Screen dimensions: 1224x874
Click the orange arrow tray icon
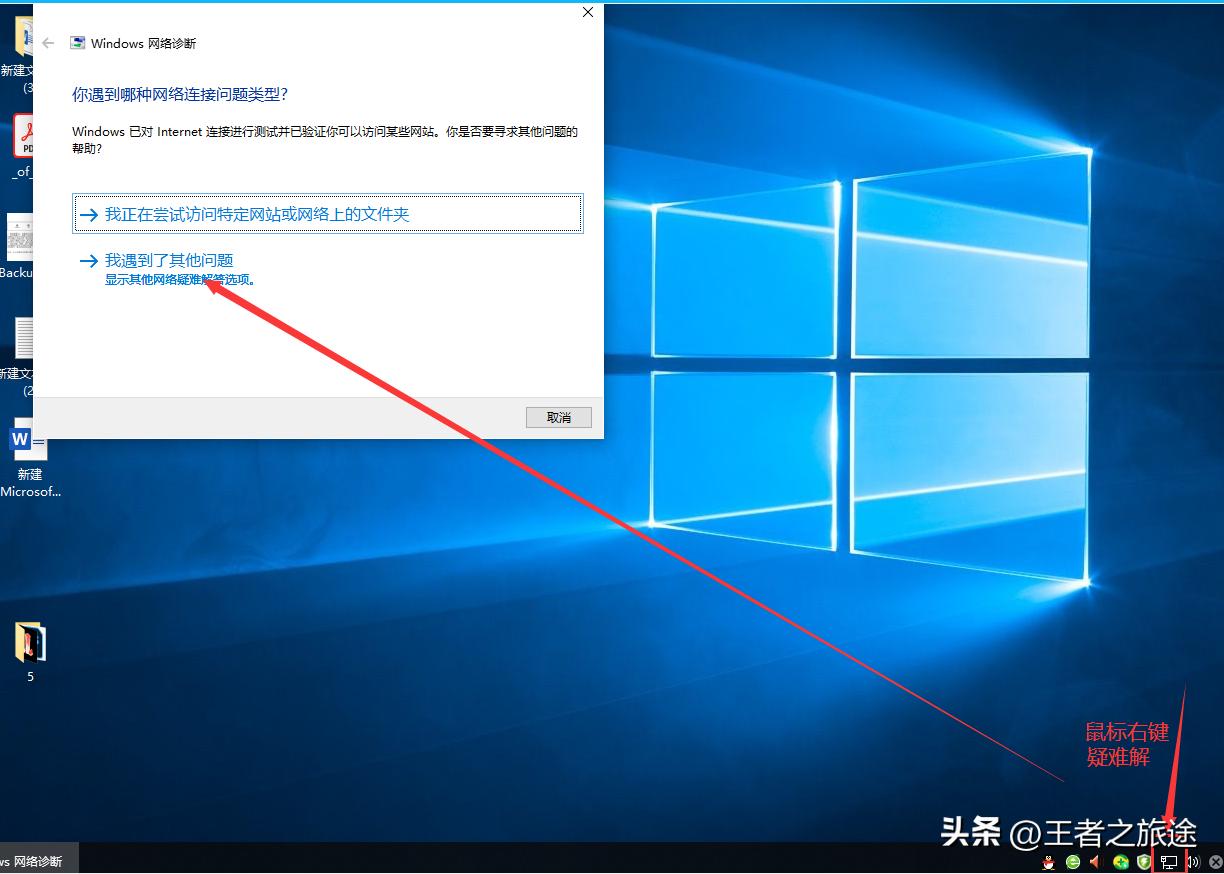coord(1096,862)
